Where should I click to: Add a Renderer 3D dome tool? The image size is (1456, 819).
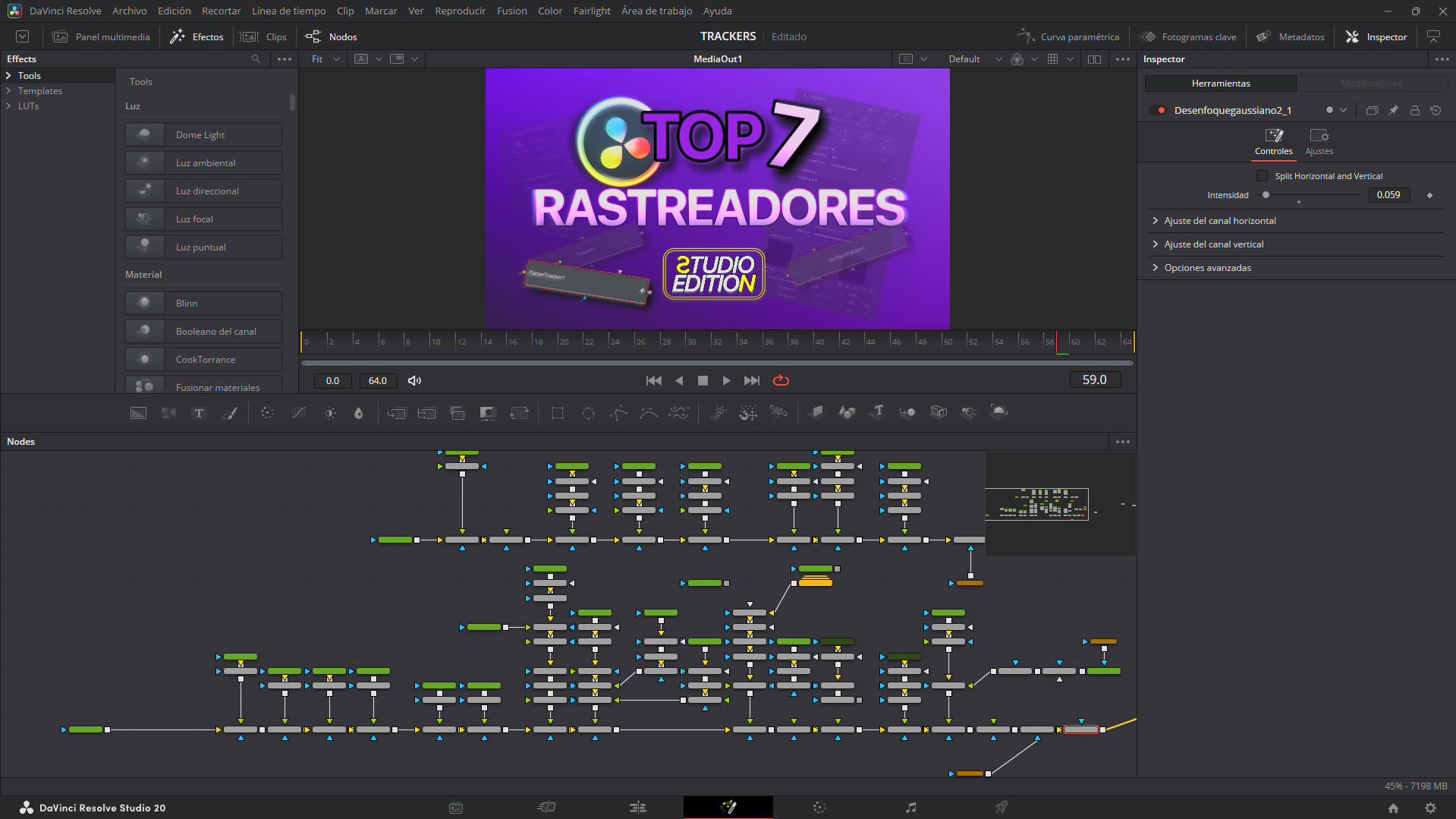[x=999, y=412]
